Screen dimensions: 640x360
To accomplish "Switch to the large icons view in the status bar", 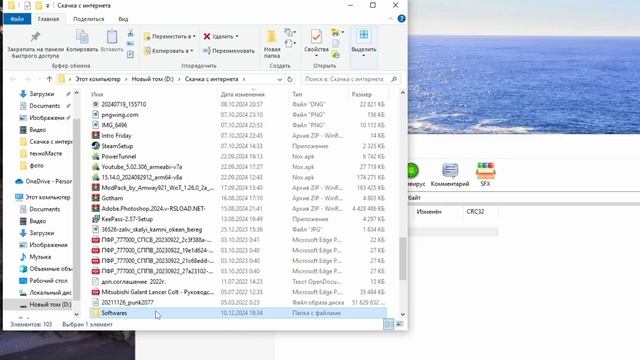I will point(400,324).
